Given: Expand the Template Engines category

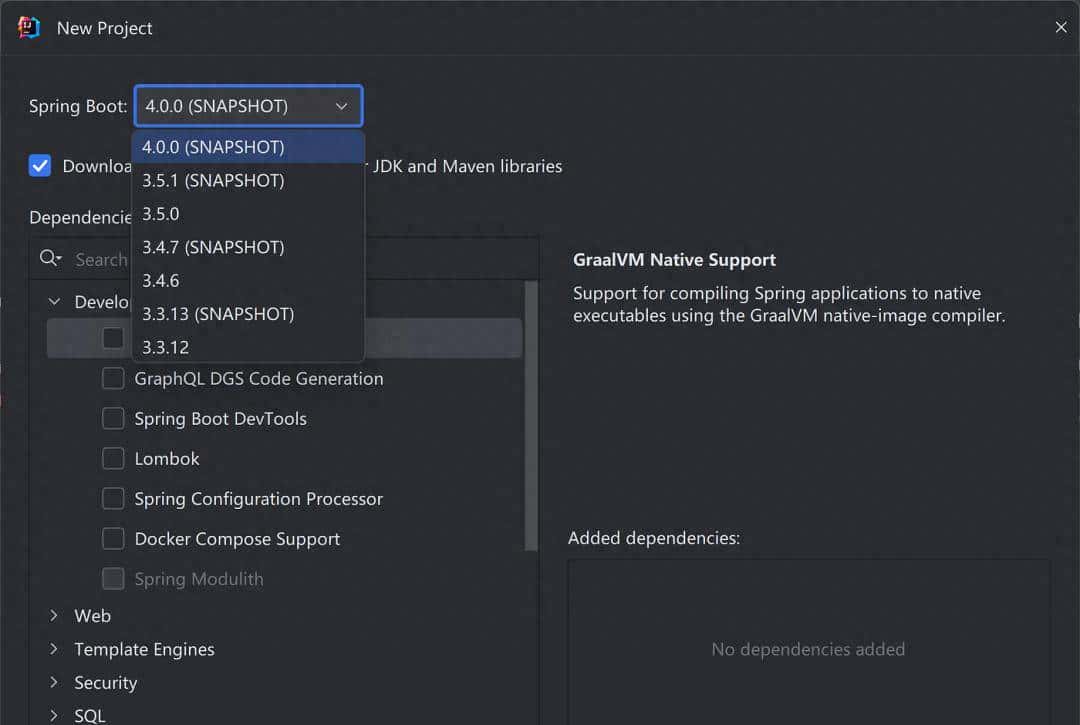Looking at the screenshot, I should (x=54, y=650).
